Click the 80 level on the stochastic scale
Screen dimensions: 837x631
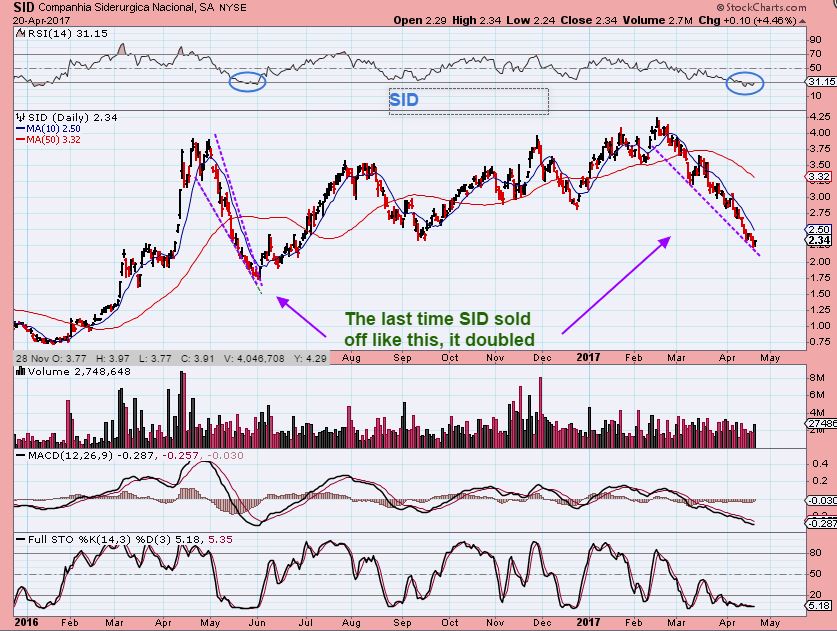point(815,553)
